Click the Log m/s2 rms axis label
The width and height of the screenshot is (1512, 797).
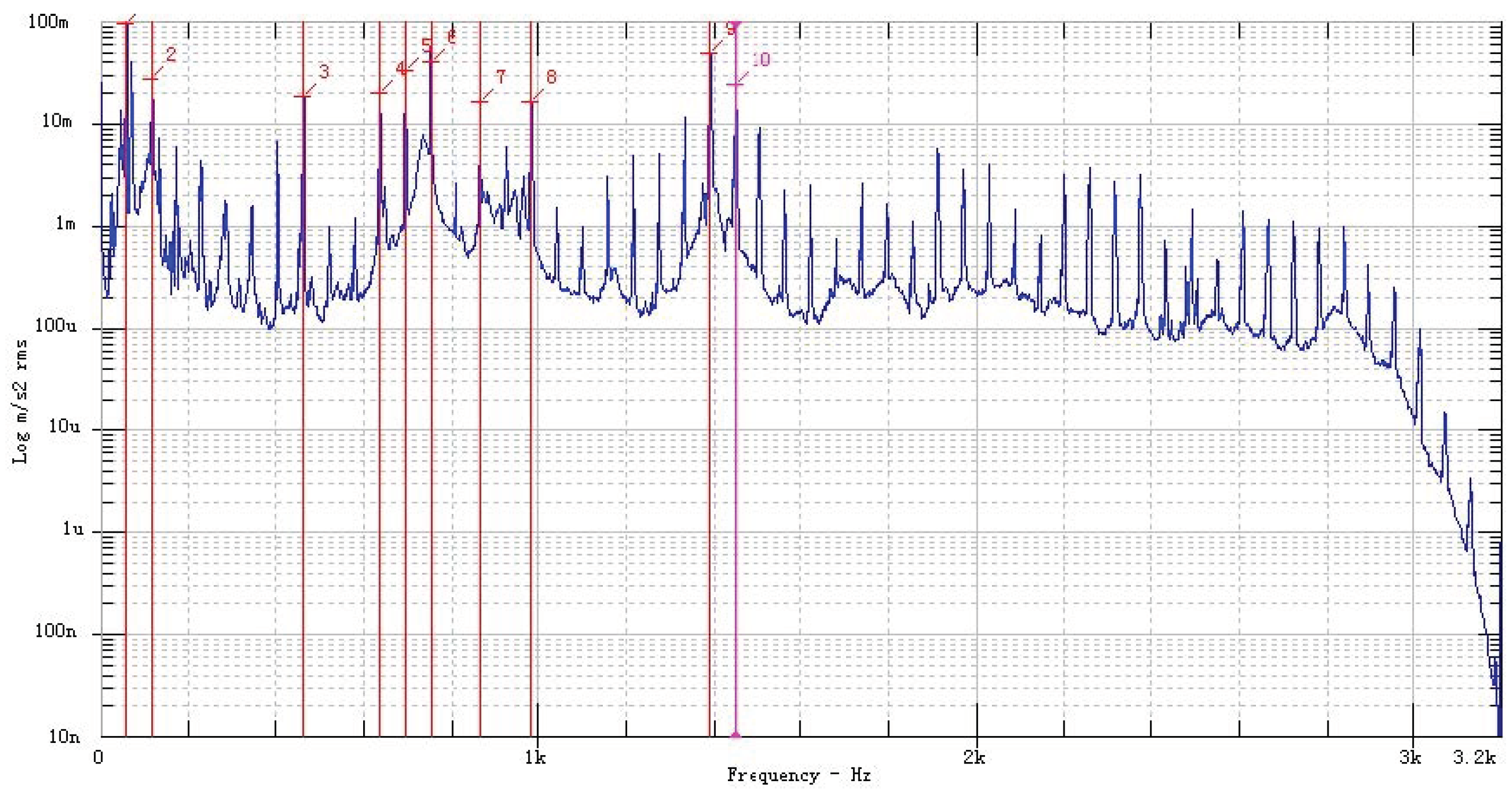click(x=21, y=401)
